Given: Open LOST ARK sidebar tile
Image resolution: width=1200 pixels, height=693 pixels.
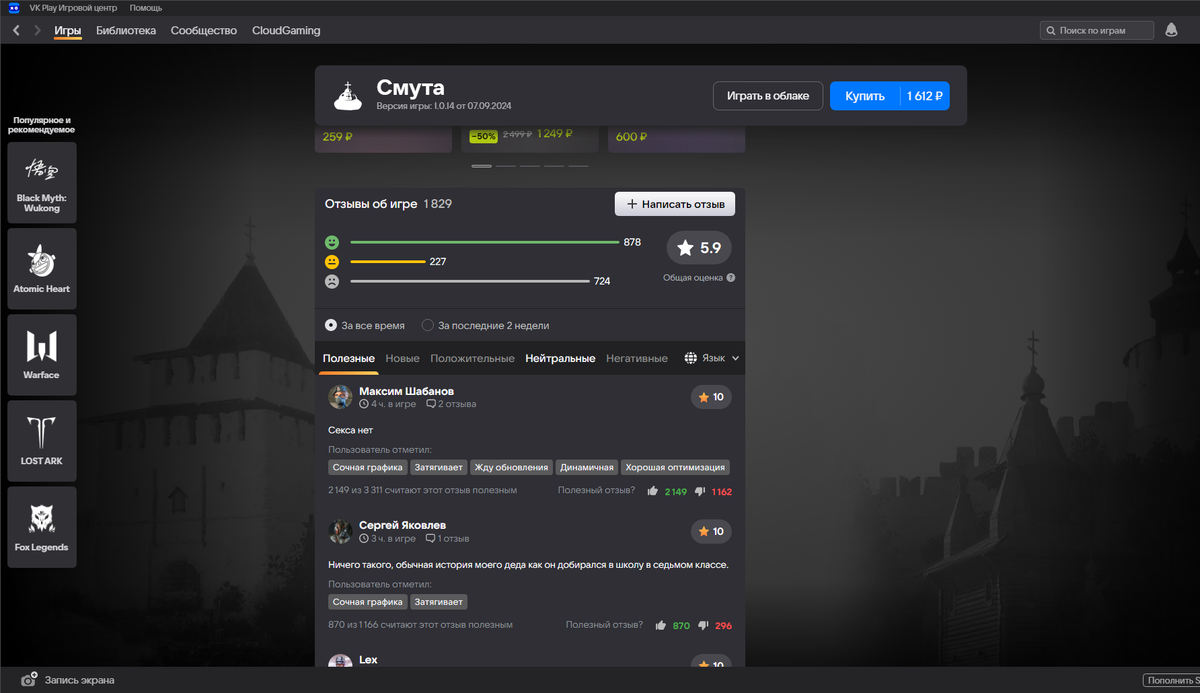Looking at the screenshot, I should (x=42, y=441).
